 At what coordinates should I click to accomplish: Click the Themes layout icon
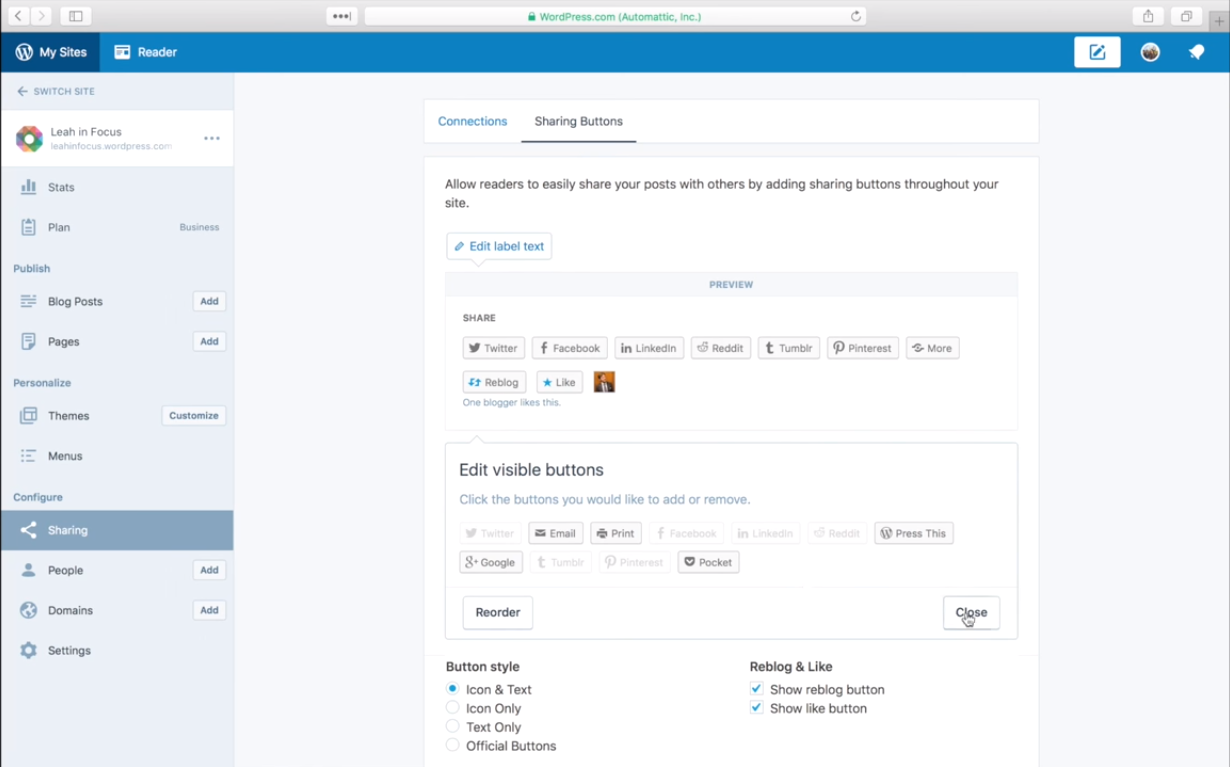pyautogui.click(x=28, y=415)
